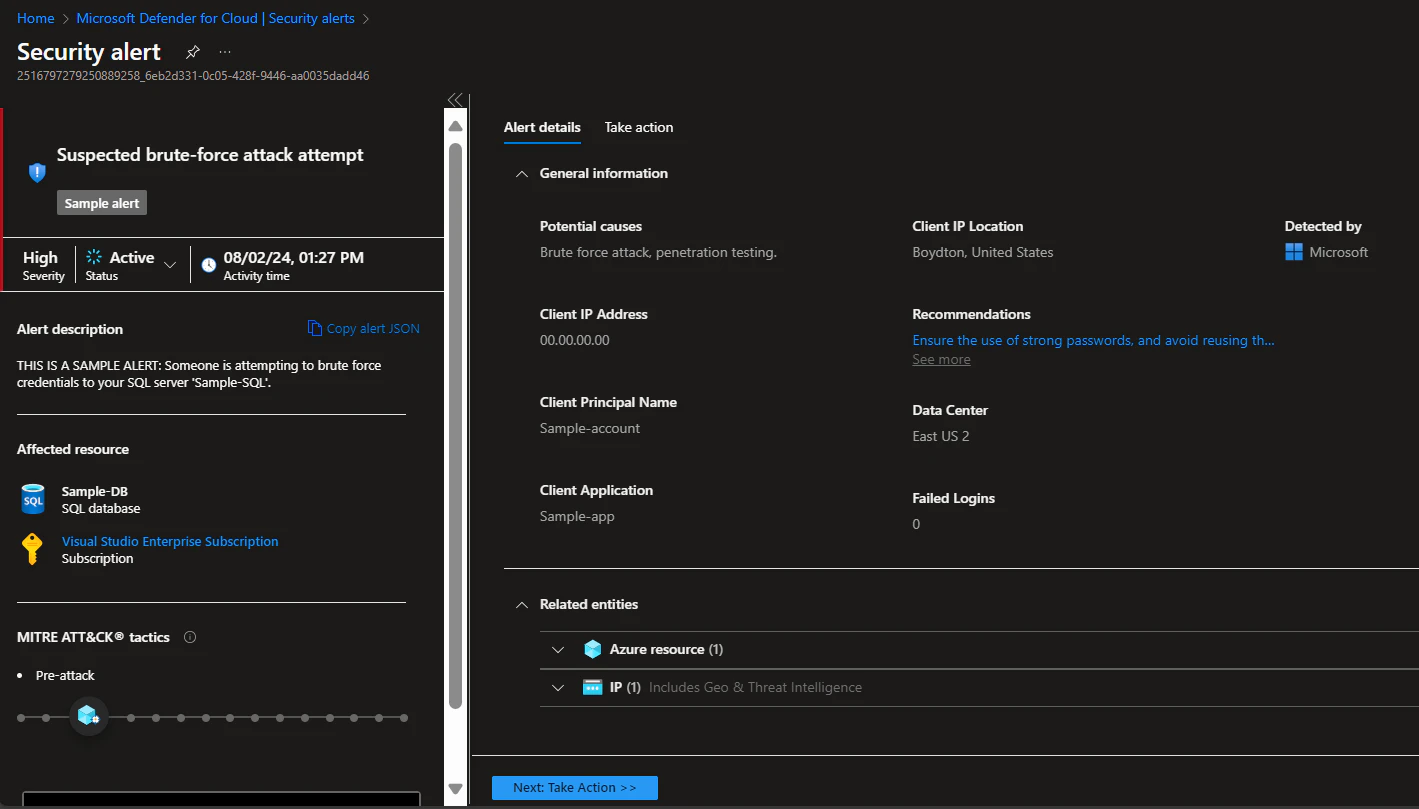Click the Sample alert badge
The width and height of the screenshot is (1419, 809).
[x=102, y=203]
